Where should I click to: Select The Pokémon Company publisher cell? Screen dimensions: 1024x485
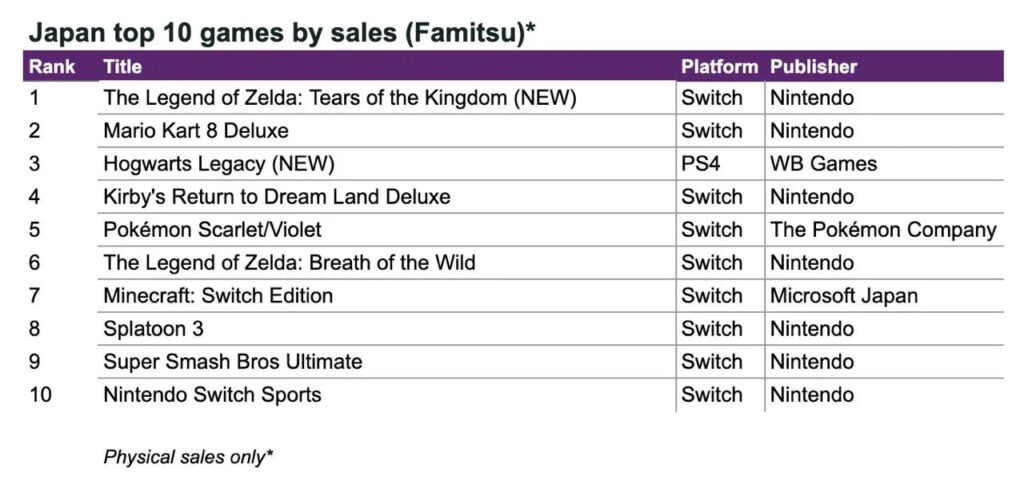coord(883,230)
